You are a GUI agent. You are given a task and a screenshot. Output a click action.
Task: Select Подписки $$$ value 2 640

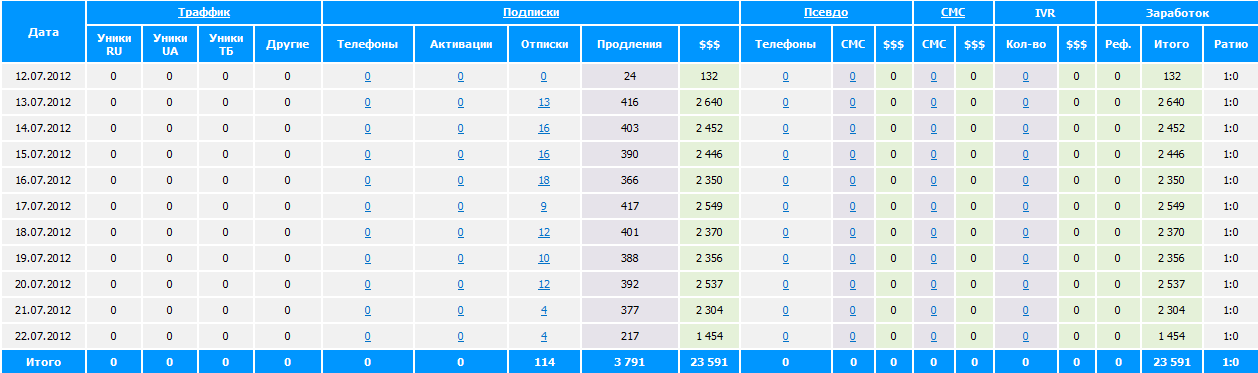tap(708, 102)
